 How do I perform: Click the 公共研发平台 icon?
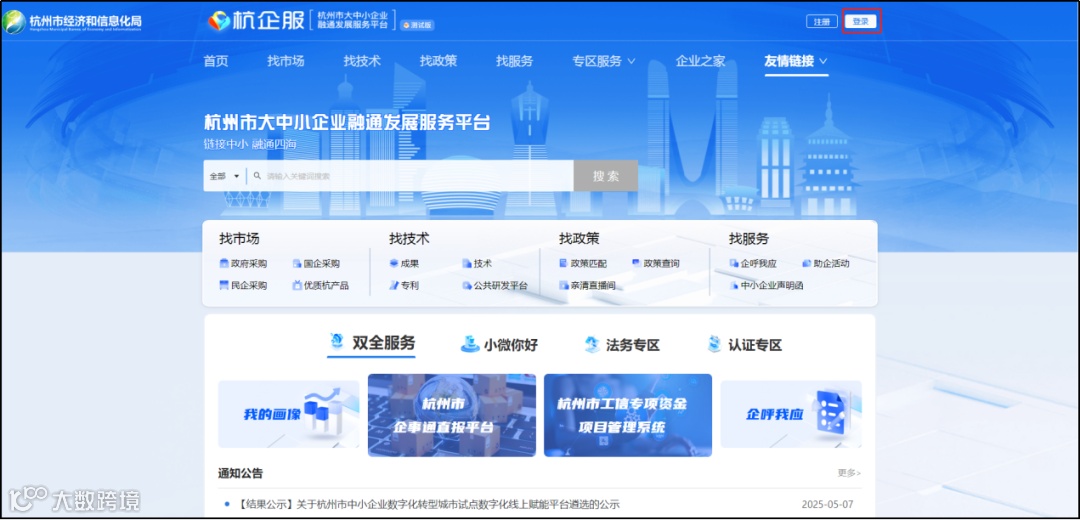(x=467, y=285)
